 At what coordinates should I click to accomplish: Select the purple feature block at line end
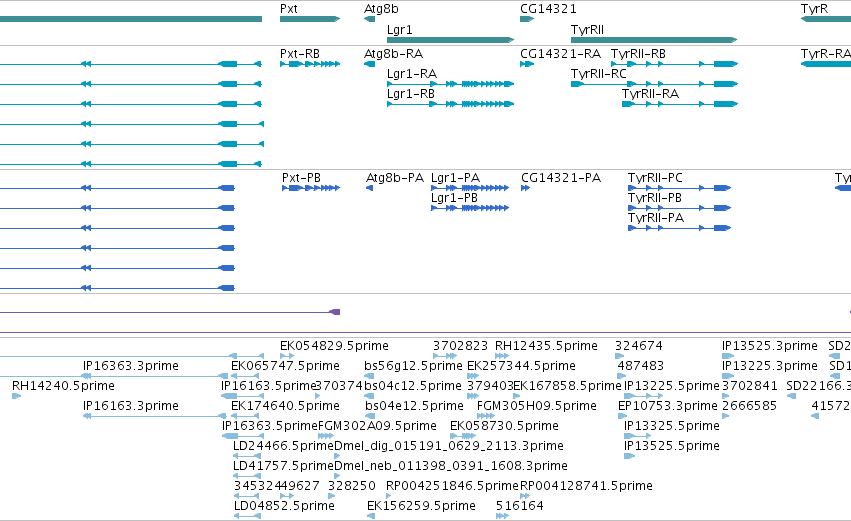pyautogui.click(x=335, y=312)
